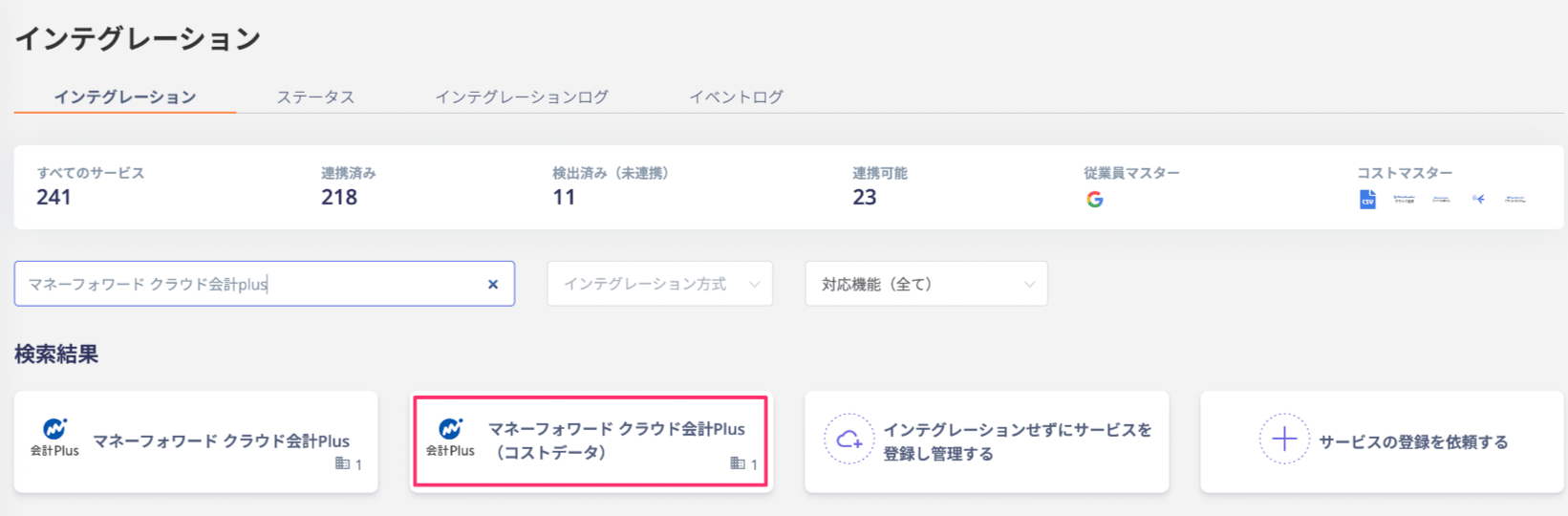The image size is (1568, 516).
Task: Open マネーフォワード クラウド会計Plus（コストデータ） card
Action: (x=591, y=441)
